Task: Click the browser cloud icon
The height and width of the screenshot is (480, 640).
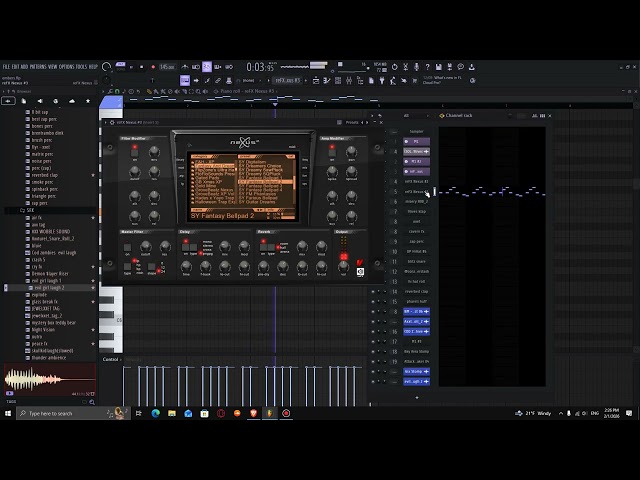Action: (72, 101)
